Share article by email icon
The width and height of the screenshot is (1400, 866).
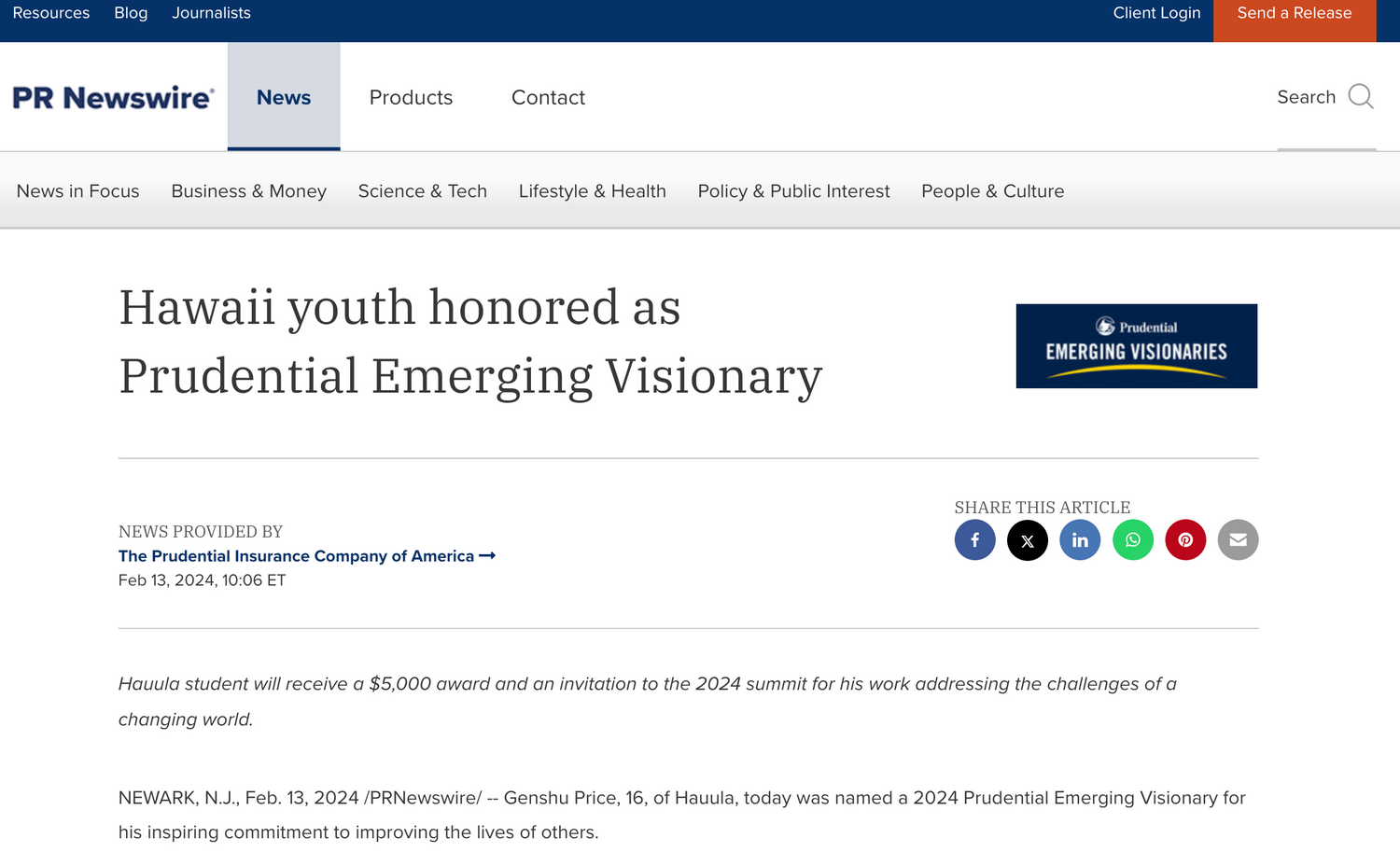pos(1238,540)
